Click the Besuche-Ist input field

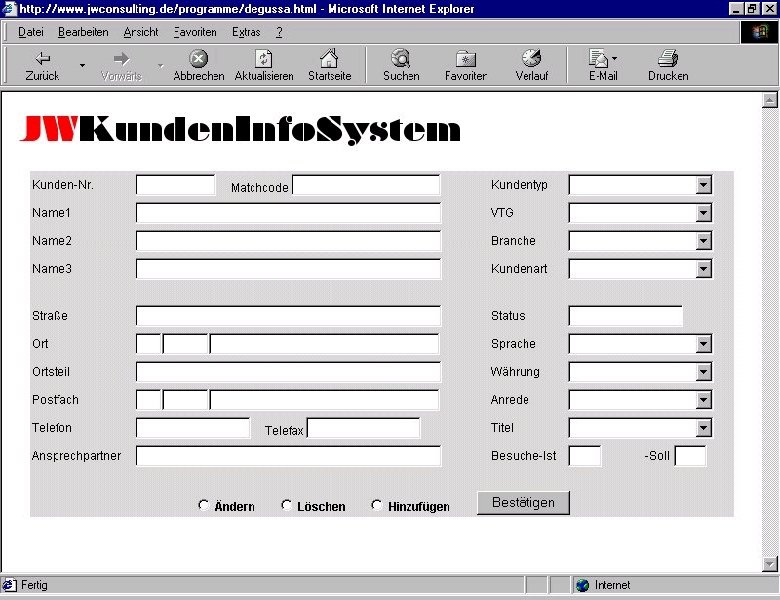click(585, 456)
